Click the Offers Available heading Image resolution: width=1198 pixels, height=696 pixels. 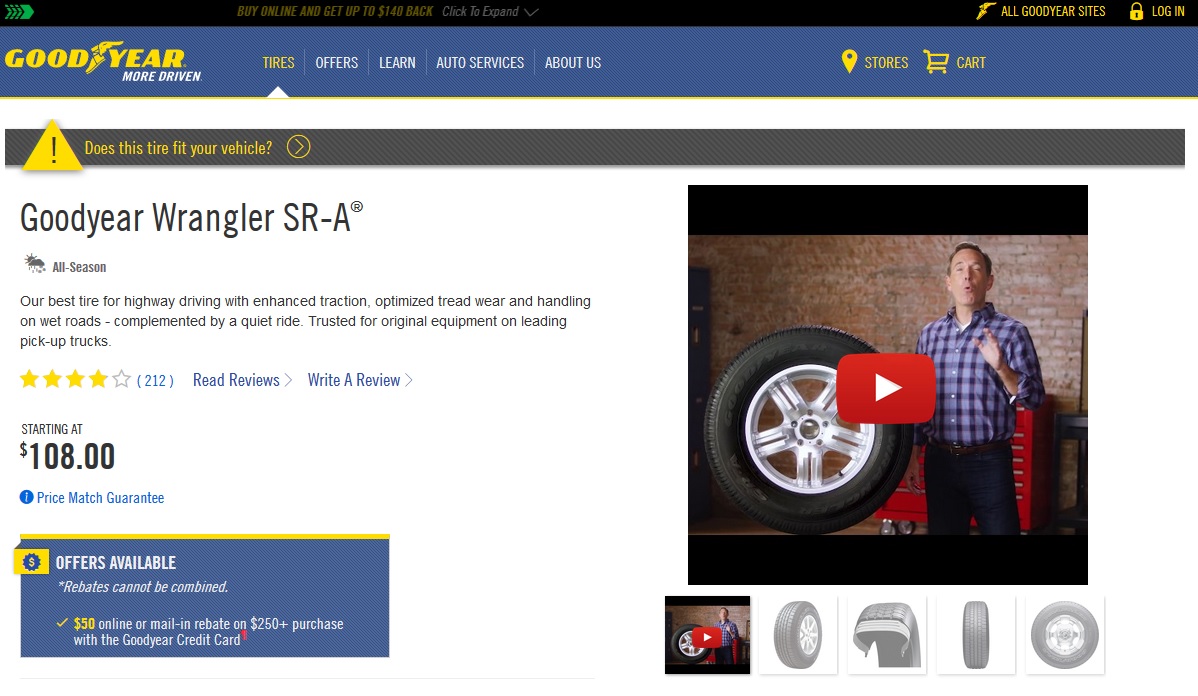click(115, 562)
